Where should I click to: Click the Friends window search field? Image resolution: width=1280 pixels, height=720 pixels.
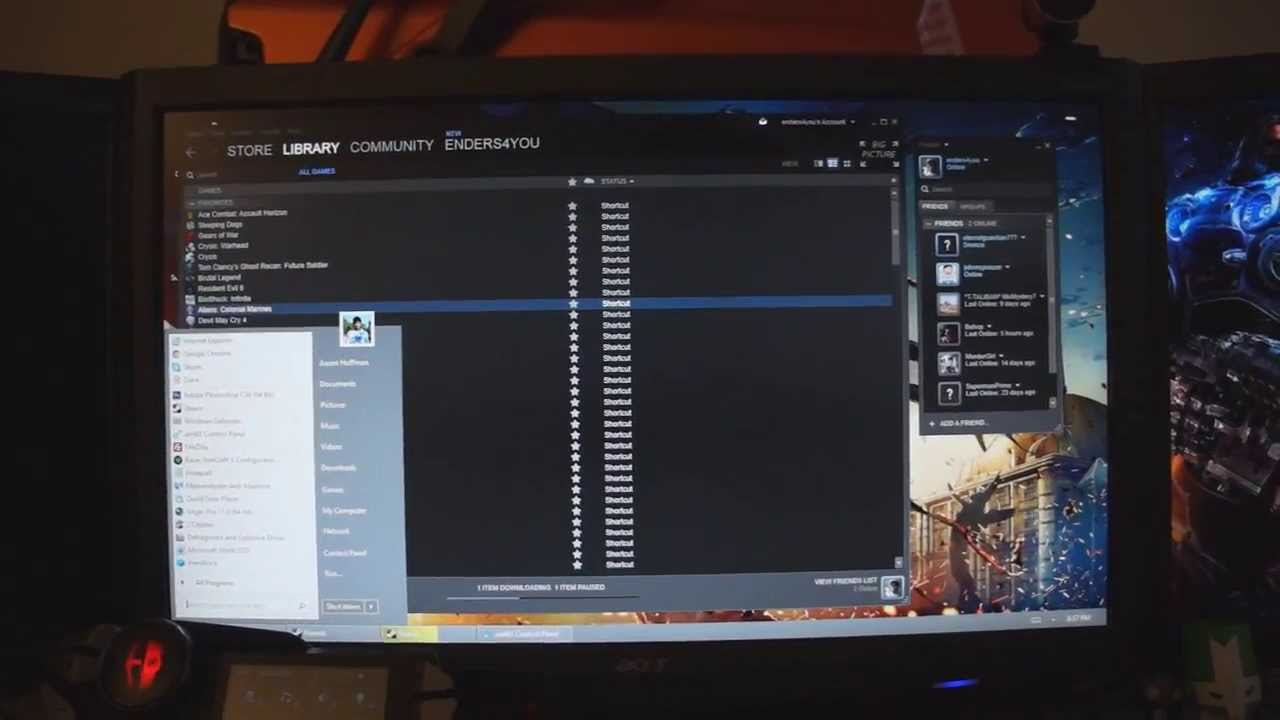point(985,189)
